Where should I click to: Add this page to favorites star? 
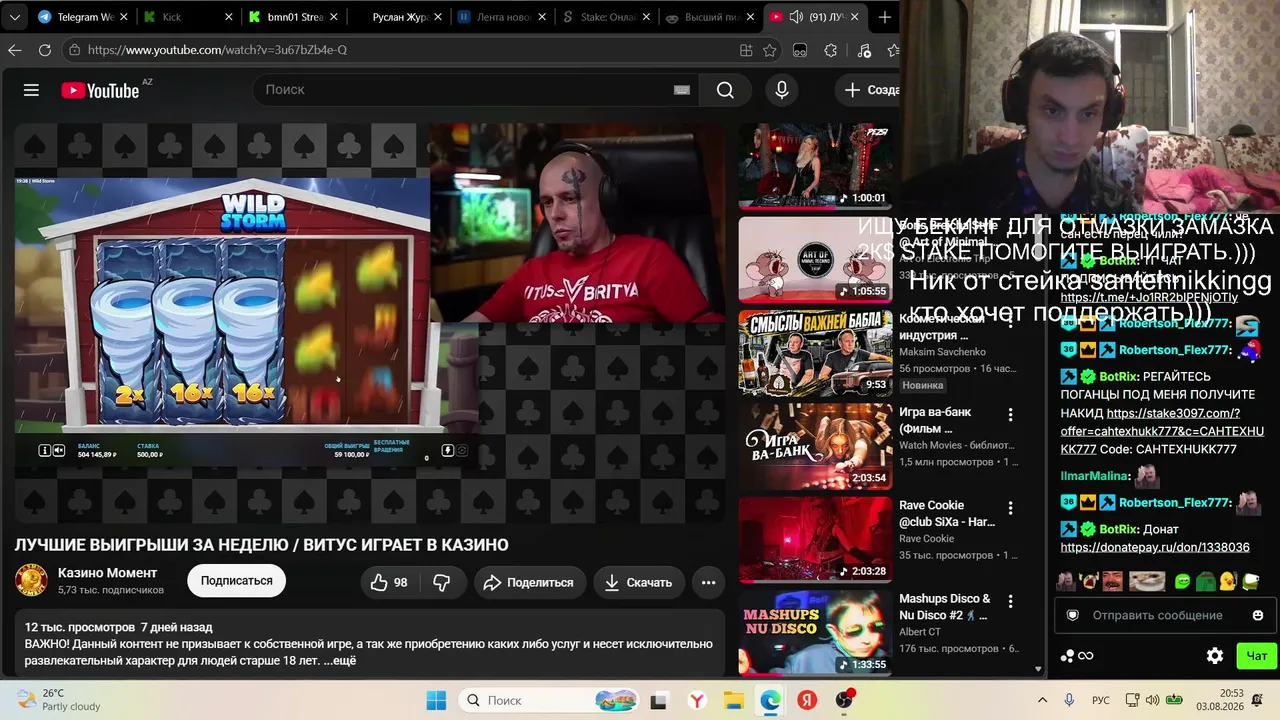tap(770, 50)
